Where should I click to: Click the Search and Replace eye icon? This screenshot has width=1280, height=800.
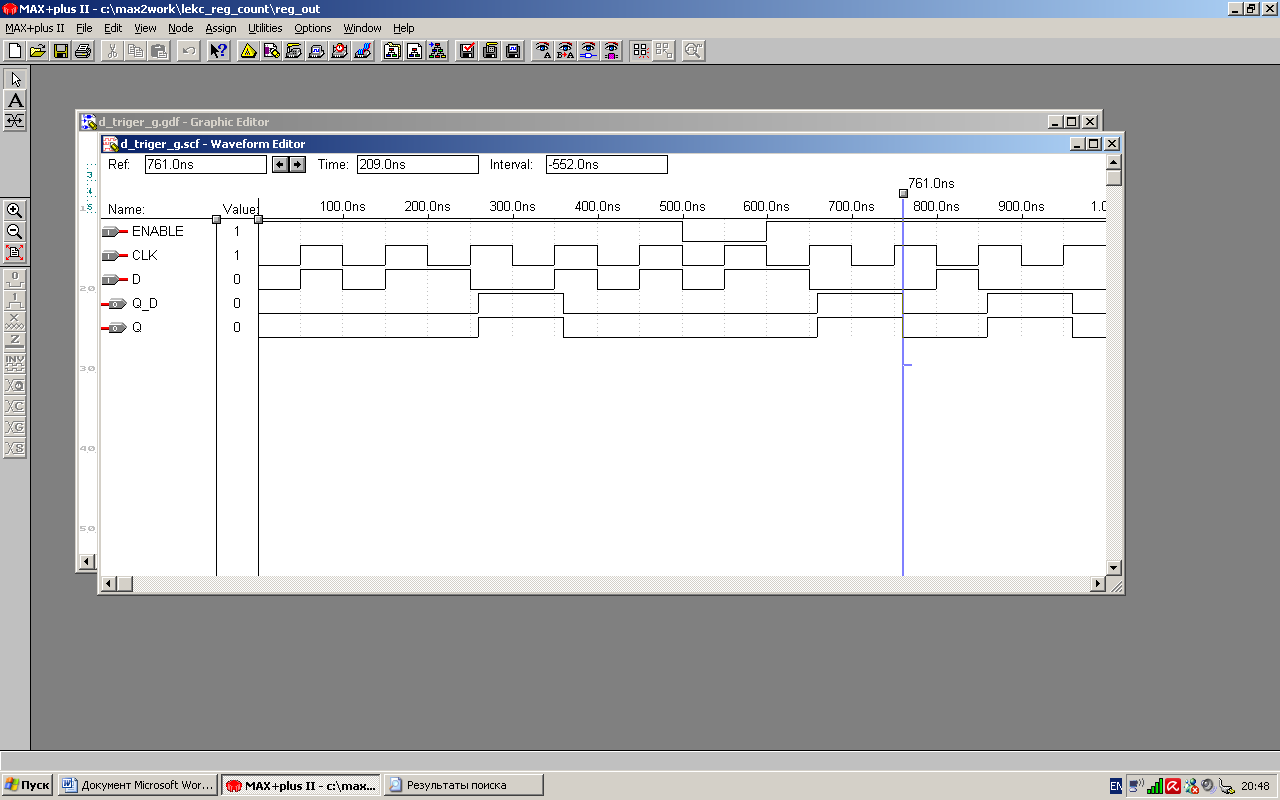click(x=566, y=51)
